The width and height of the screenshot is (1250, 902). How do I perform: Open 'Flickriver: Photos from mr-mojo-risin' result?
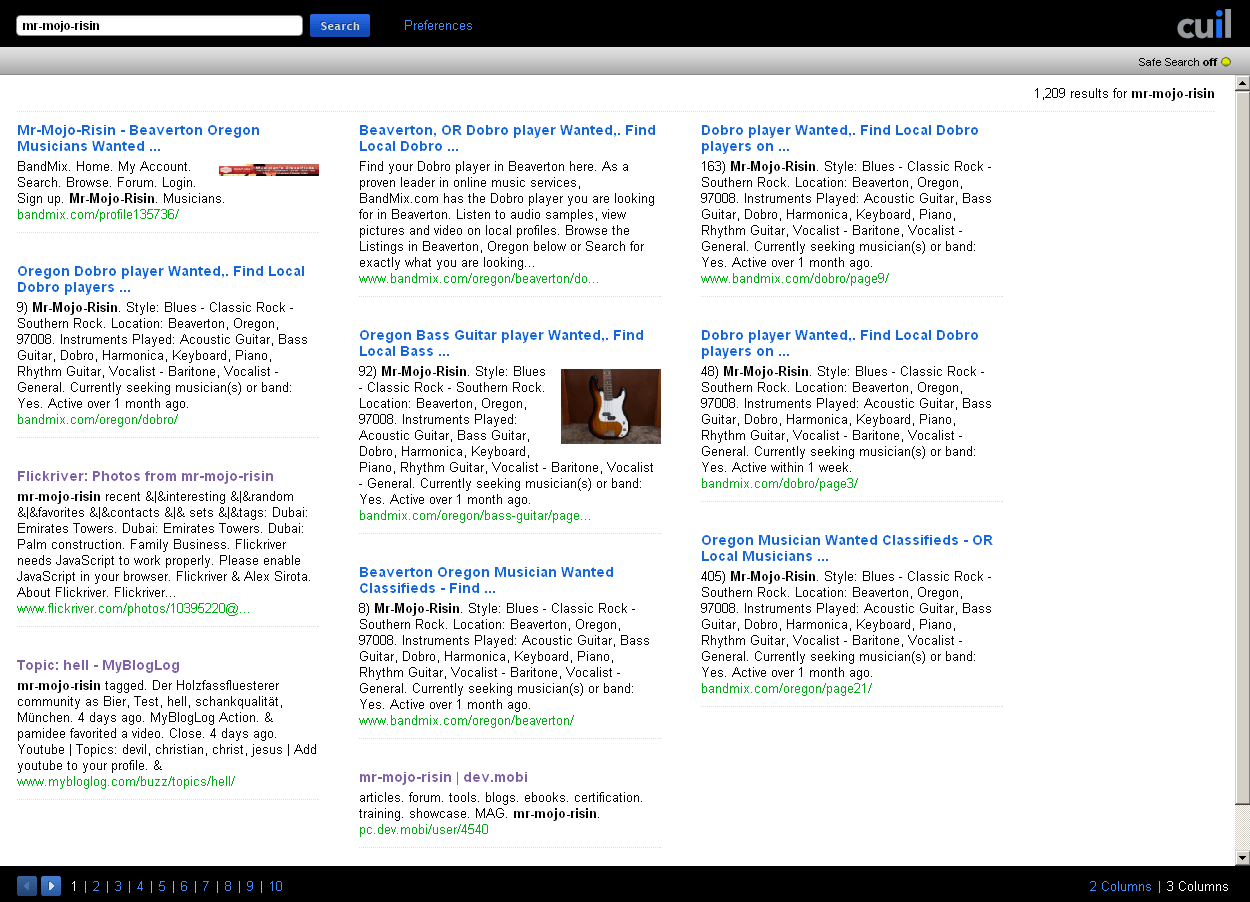145,476
